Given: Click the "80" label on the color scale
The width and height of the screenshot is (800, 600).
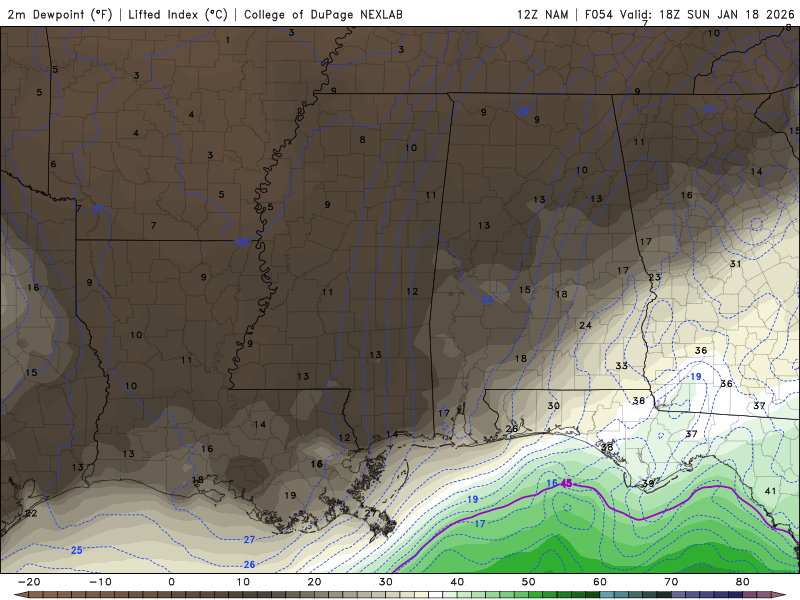Looking at the screenshot, I should tap(743, 582).
